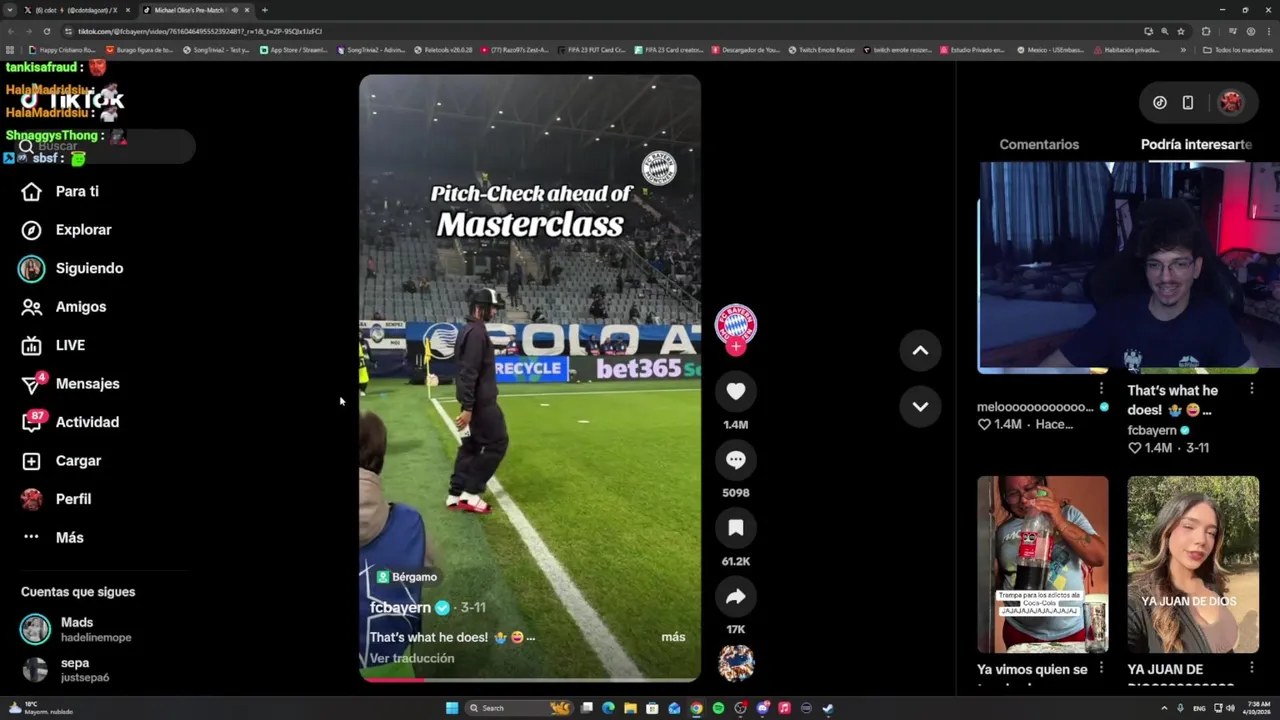The image size is (1280, 720).
Task: Open comments bubble showing 5098
Action: click(736, 460)
